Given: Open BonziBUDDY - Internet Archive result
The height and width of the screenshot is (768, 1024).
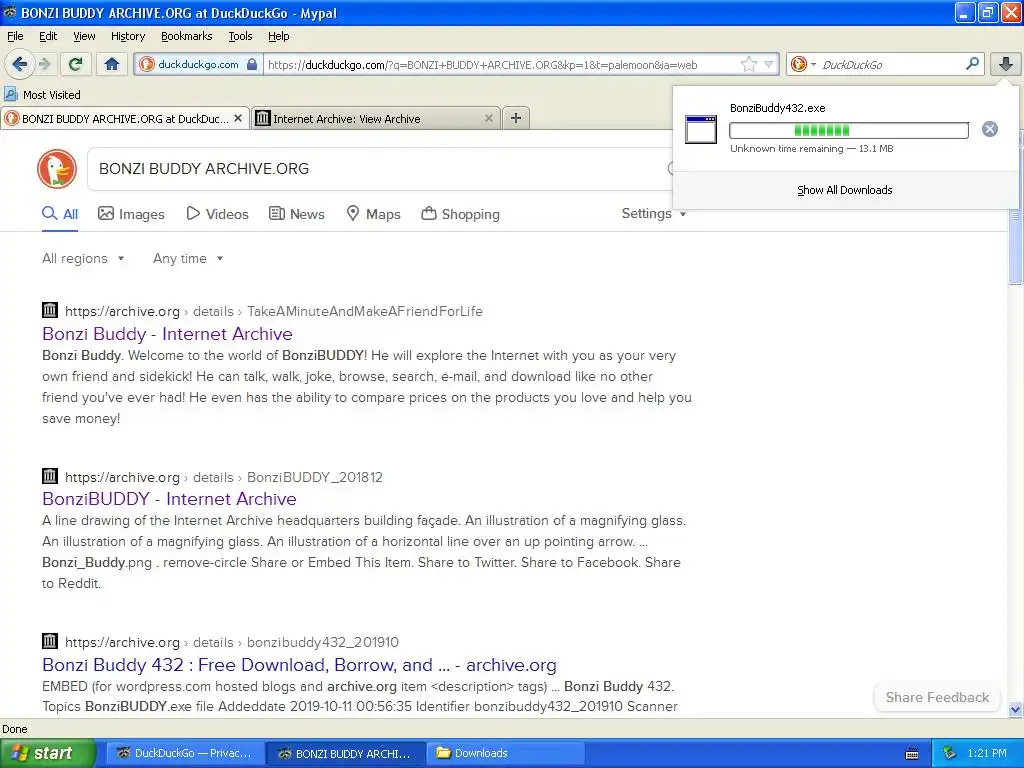Looking at the screenshot, I should tap(169, 499).
